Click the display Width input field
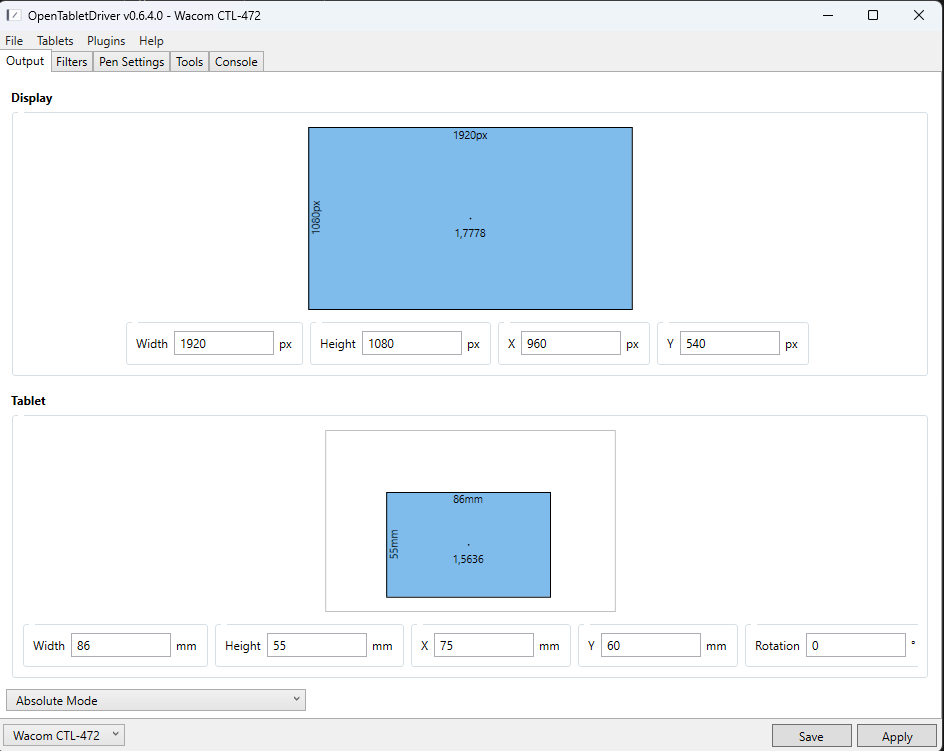The width and height of the screenshot is (944, 751). coord(224,344)
